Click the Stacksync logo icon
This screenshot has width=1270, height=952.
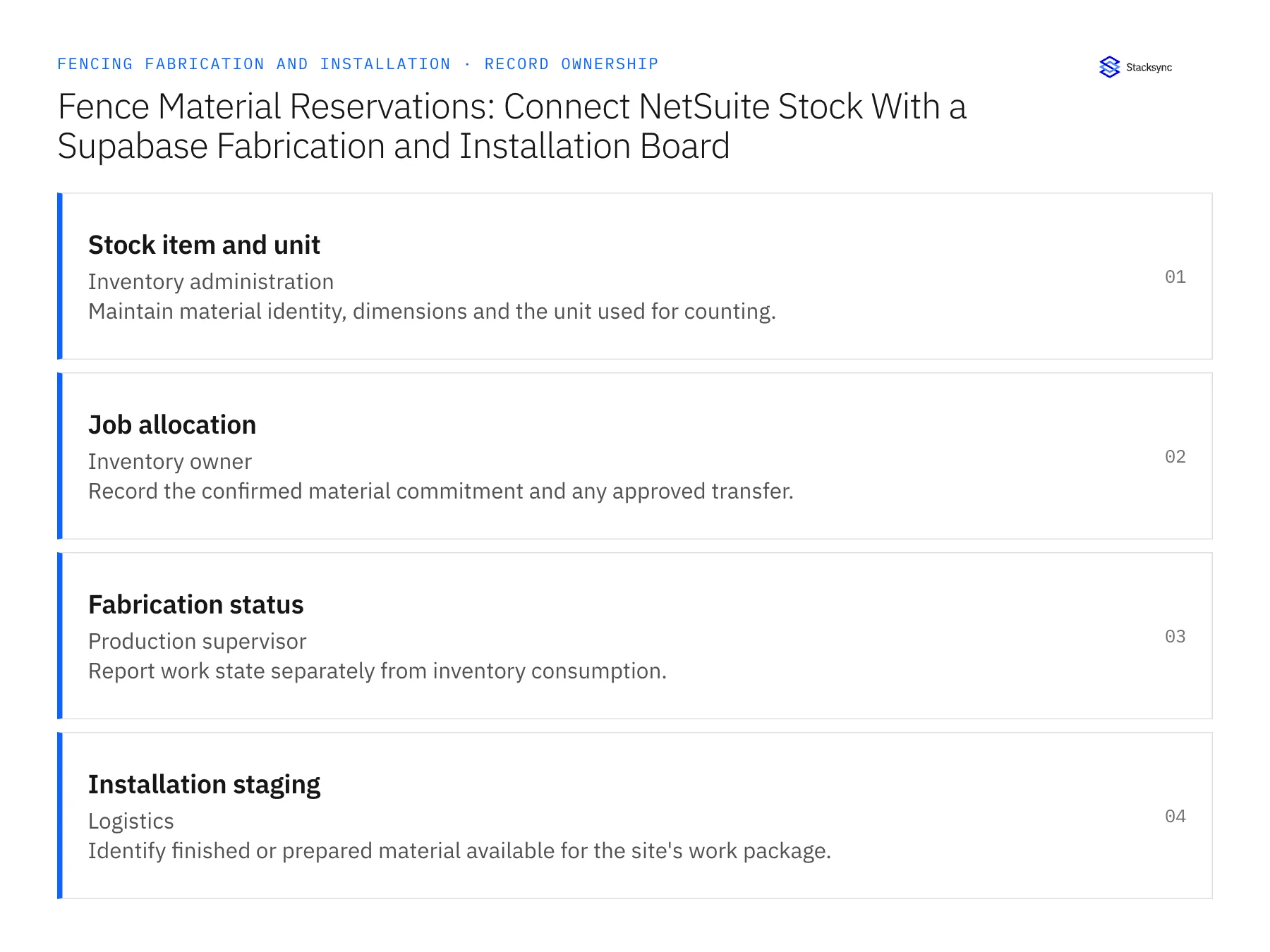(1109, 67)
